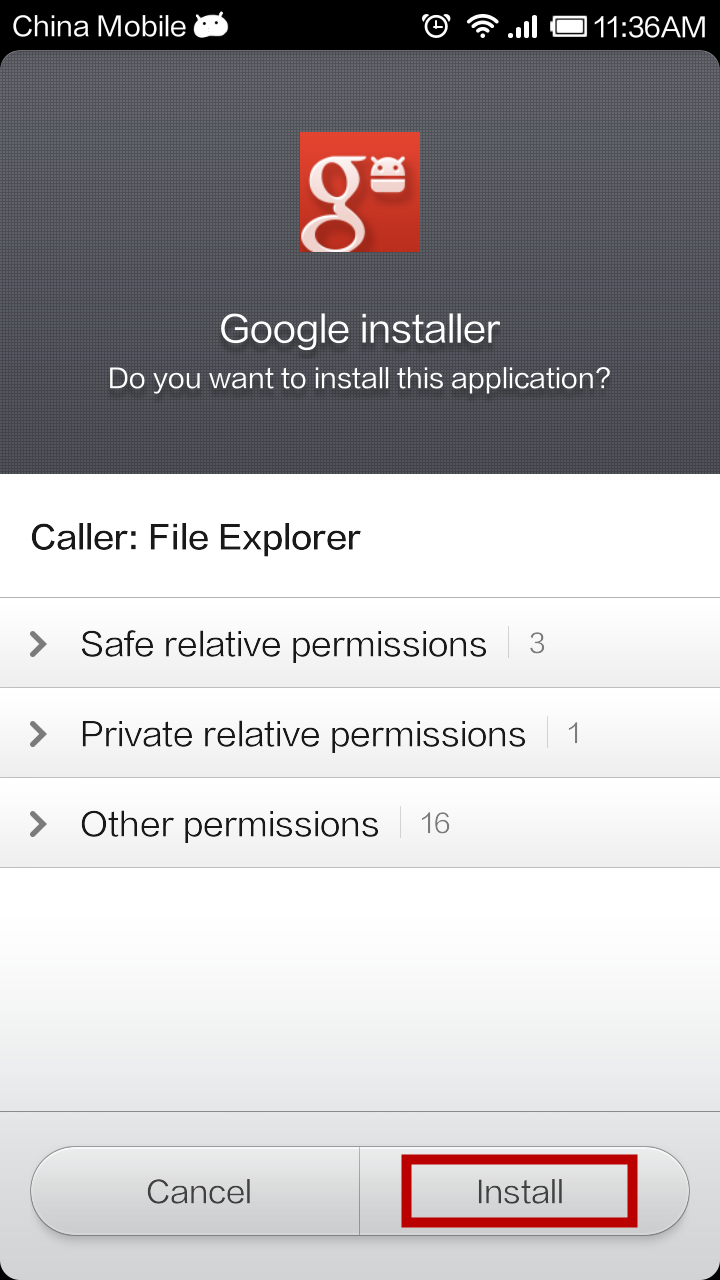Tap the China Mobile carrier label

click(99, 26)
